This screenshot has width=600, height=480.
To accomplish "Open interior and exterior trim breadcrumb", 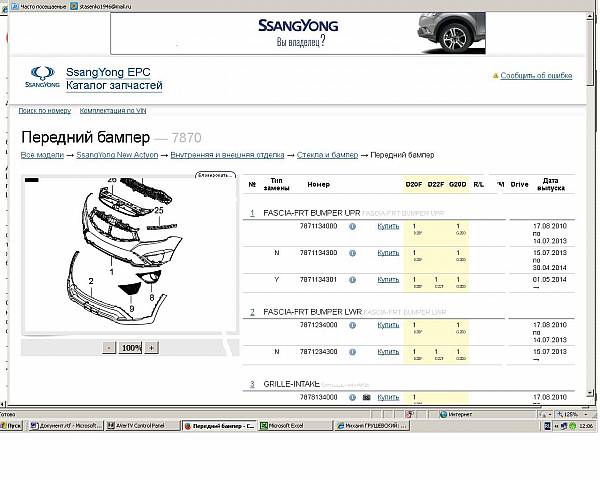I will point(227,155).
